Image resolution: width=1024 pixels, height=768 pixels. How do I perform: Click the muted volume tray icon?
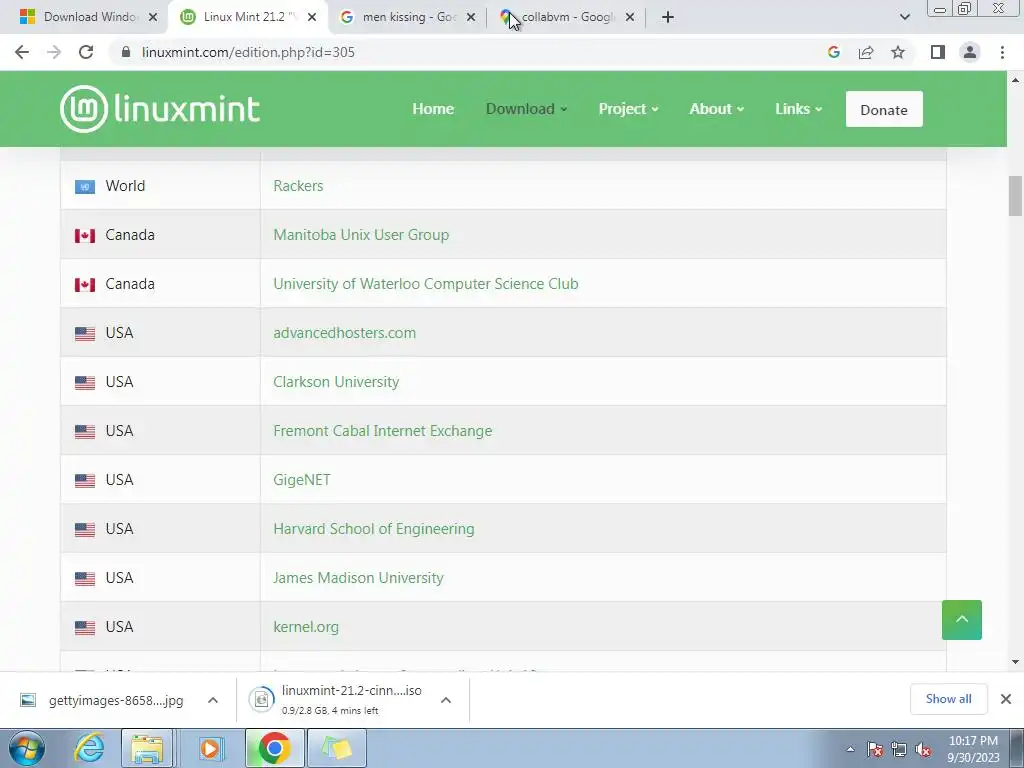click(923, 749)
